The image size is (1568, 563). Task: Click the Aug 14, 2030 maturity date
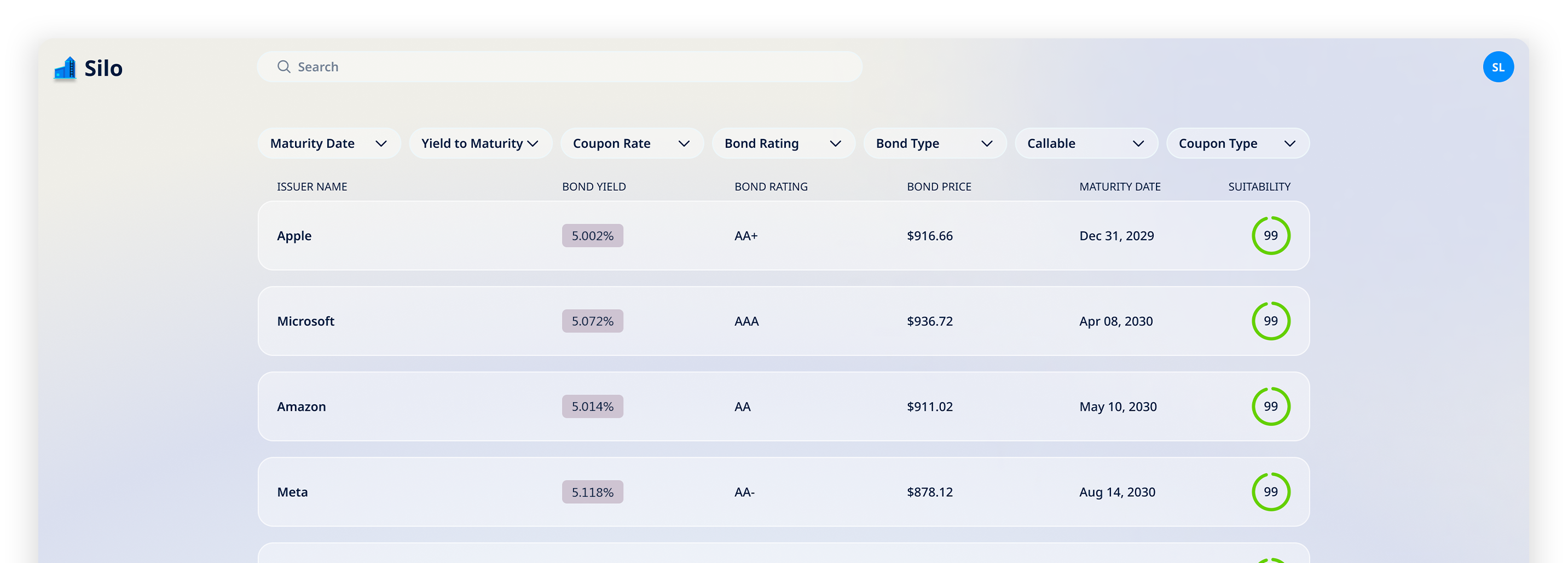point(1117,492)
